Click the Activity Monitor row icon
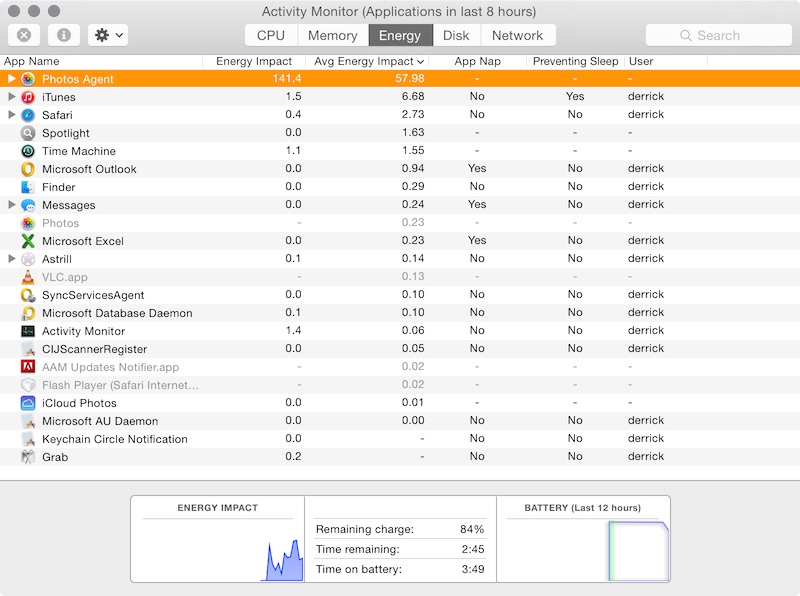The image size is (800, 596). point(28,331)
